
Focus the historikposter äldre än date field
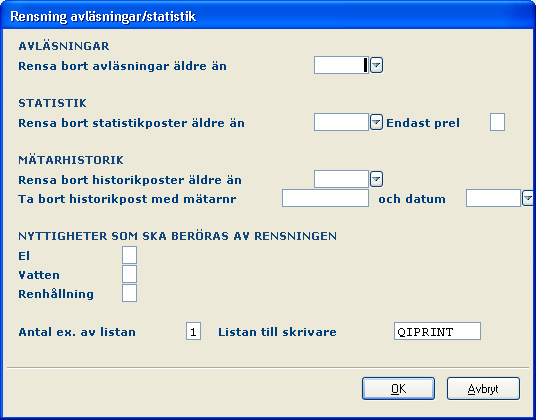341,179
